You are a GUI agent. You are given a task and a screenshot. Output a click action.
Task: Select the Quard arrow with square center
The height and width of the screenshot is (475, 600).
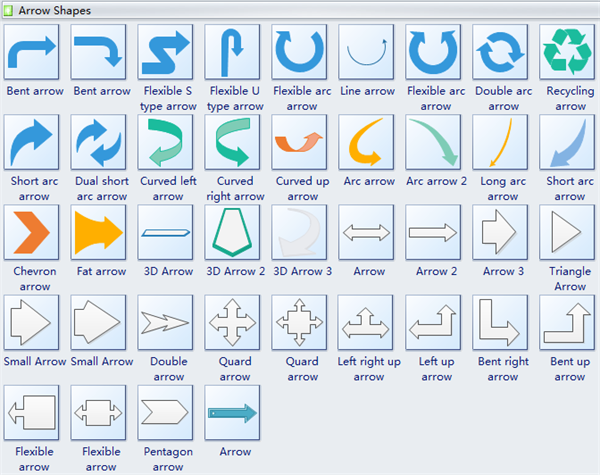[299, 323]
